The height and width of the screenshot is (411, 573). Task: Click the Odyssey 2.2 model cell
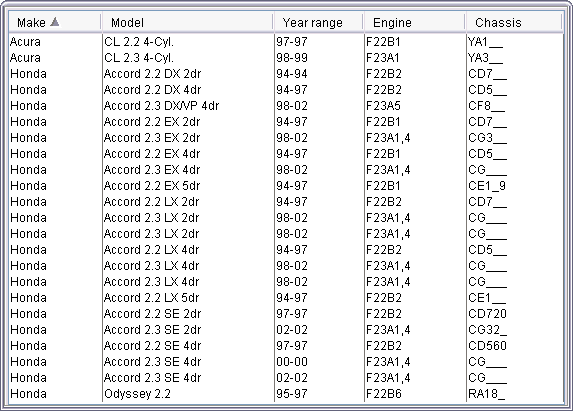pyautogui.click(x=188, y=394)
